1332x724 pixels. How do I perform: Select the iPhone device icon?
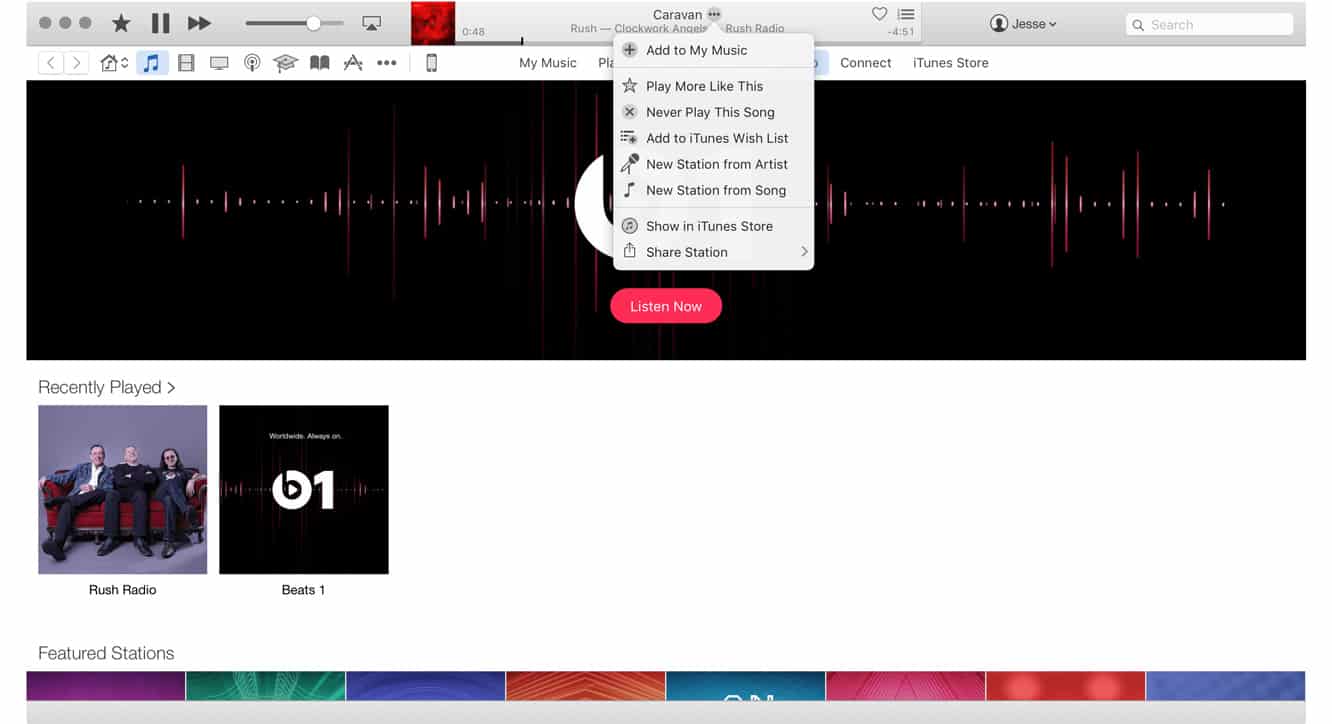pos(431,63)
